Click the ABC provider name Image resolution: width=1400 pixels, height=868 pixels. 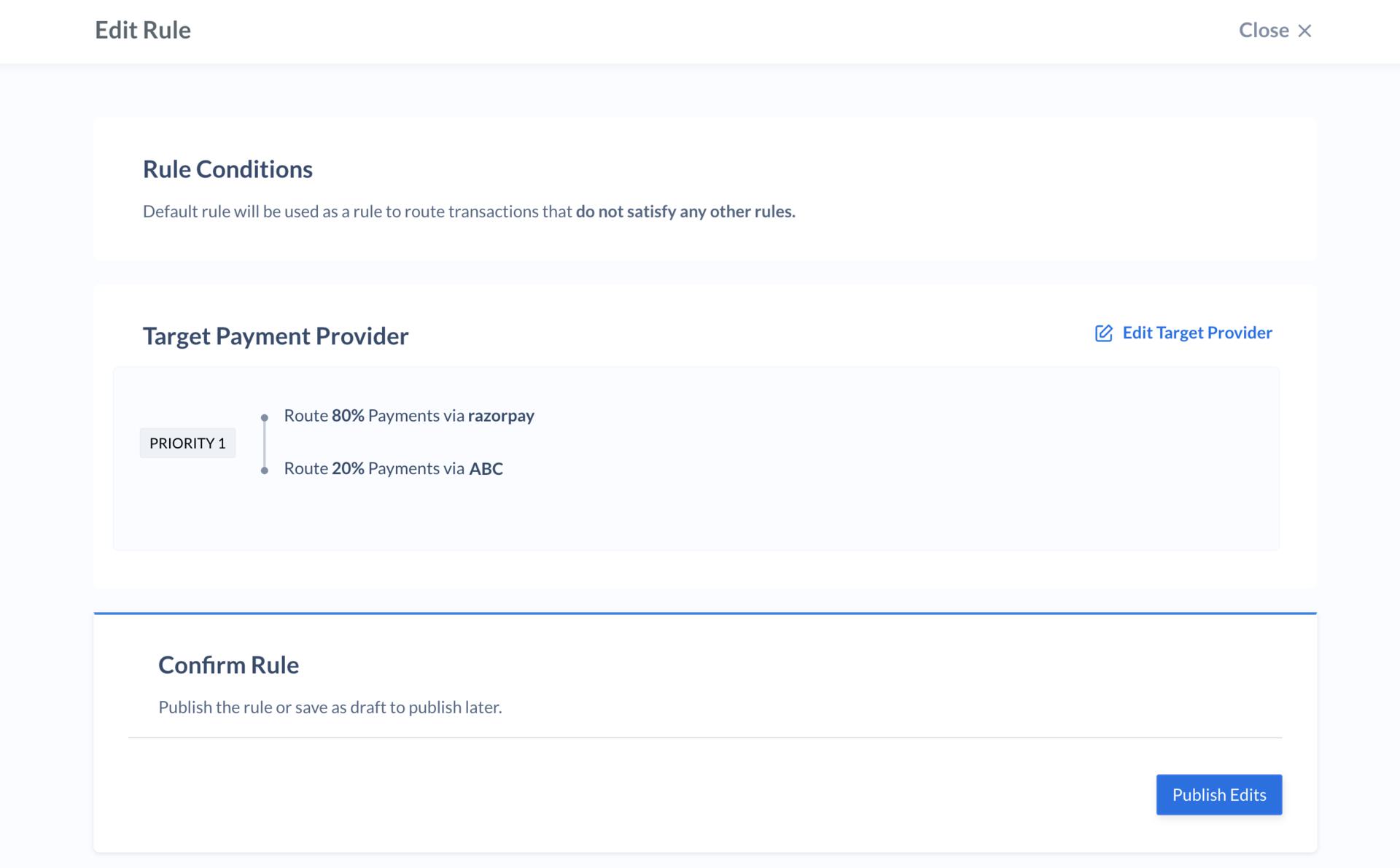click(486, 468)
